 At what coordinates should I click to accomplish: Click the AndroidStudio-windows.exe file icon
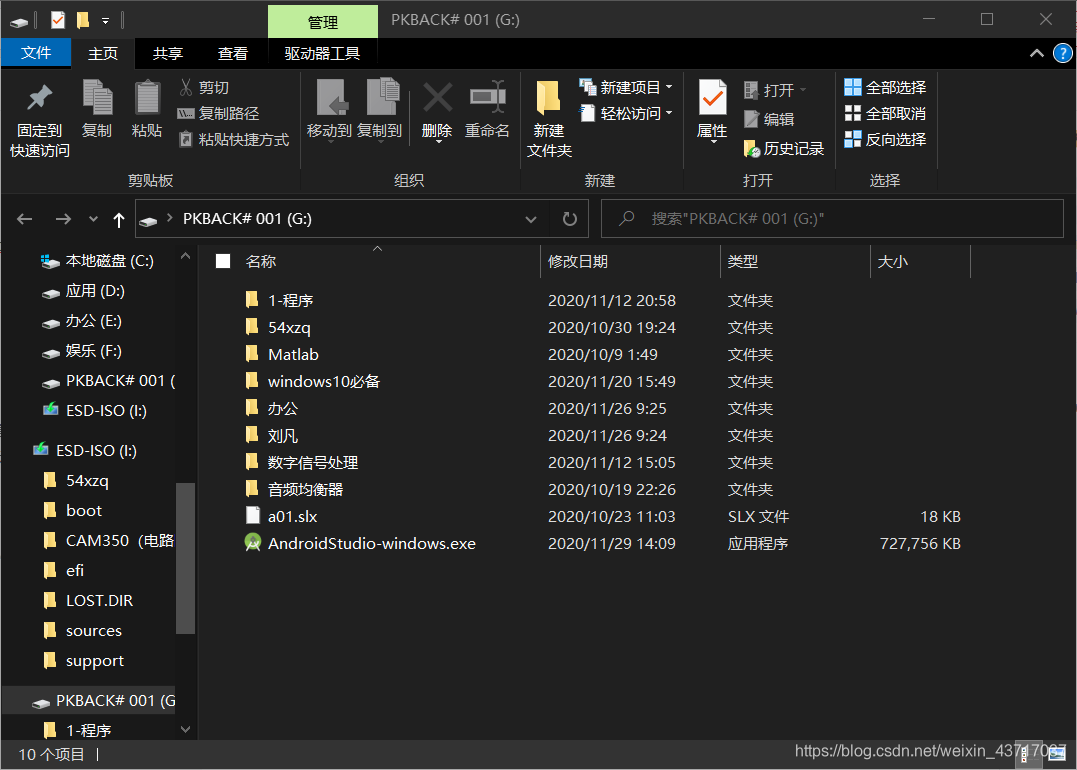pos(253,543)
